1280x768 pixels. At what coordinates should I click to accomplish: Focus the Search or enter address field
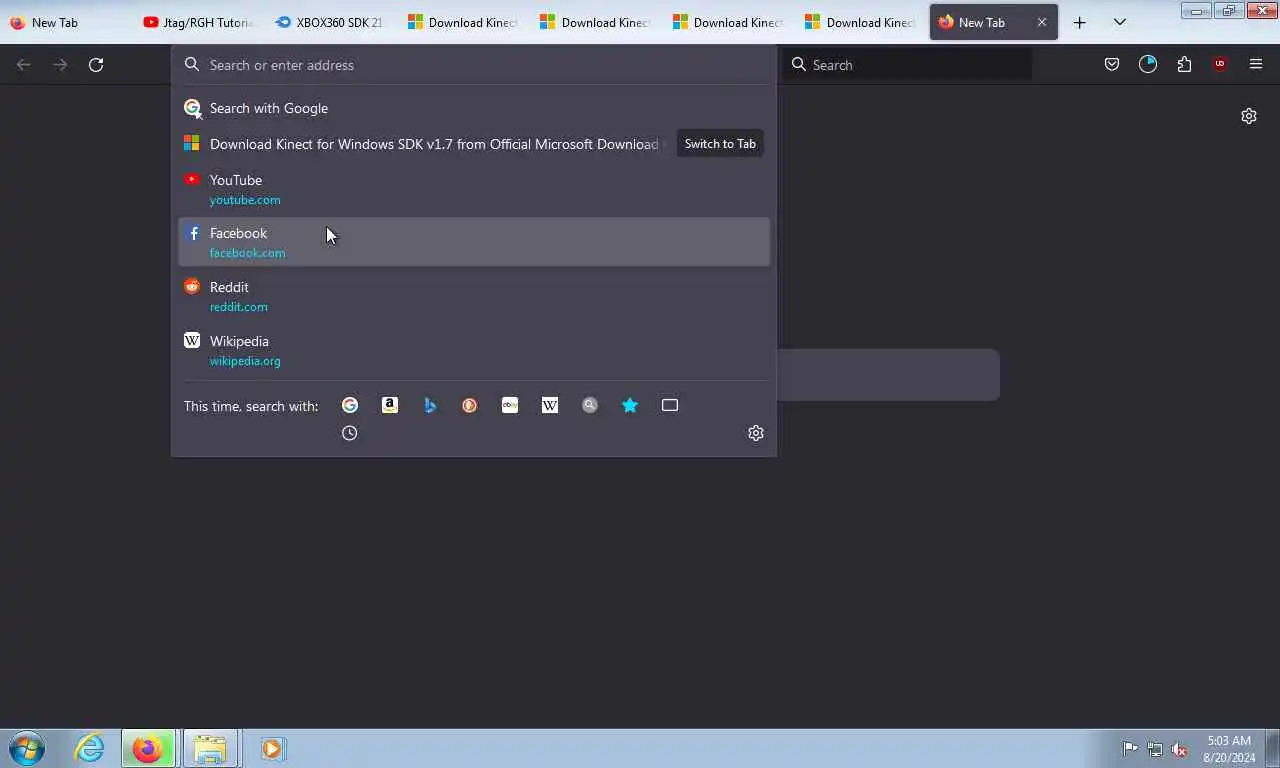(x=474, y=65)
